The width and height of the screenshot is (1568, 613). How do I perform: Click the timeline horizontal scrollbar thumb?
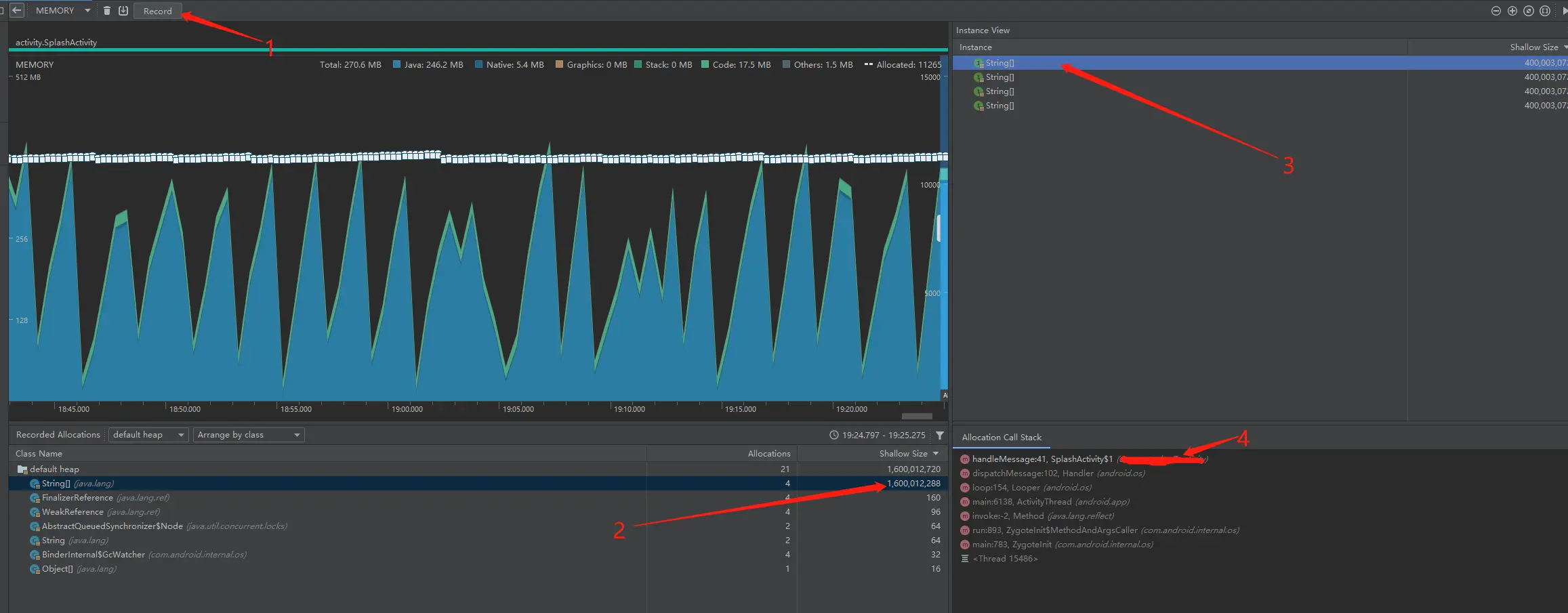click(x=917, y=416)
